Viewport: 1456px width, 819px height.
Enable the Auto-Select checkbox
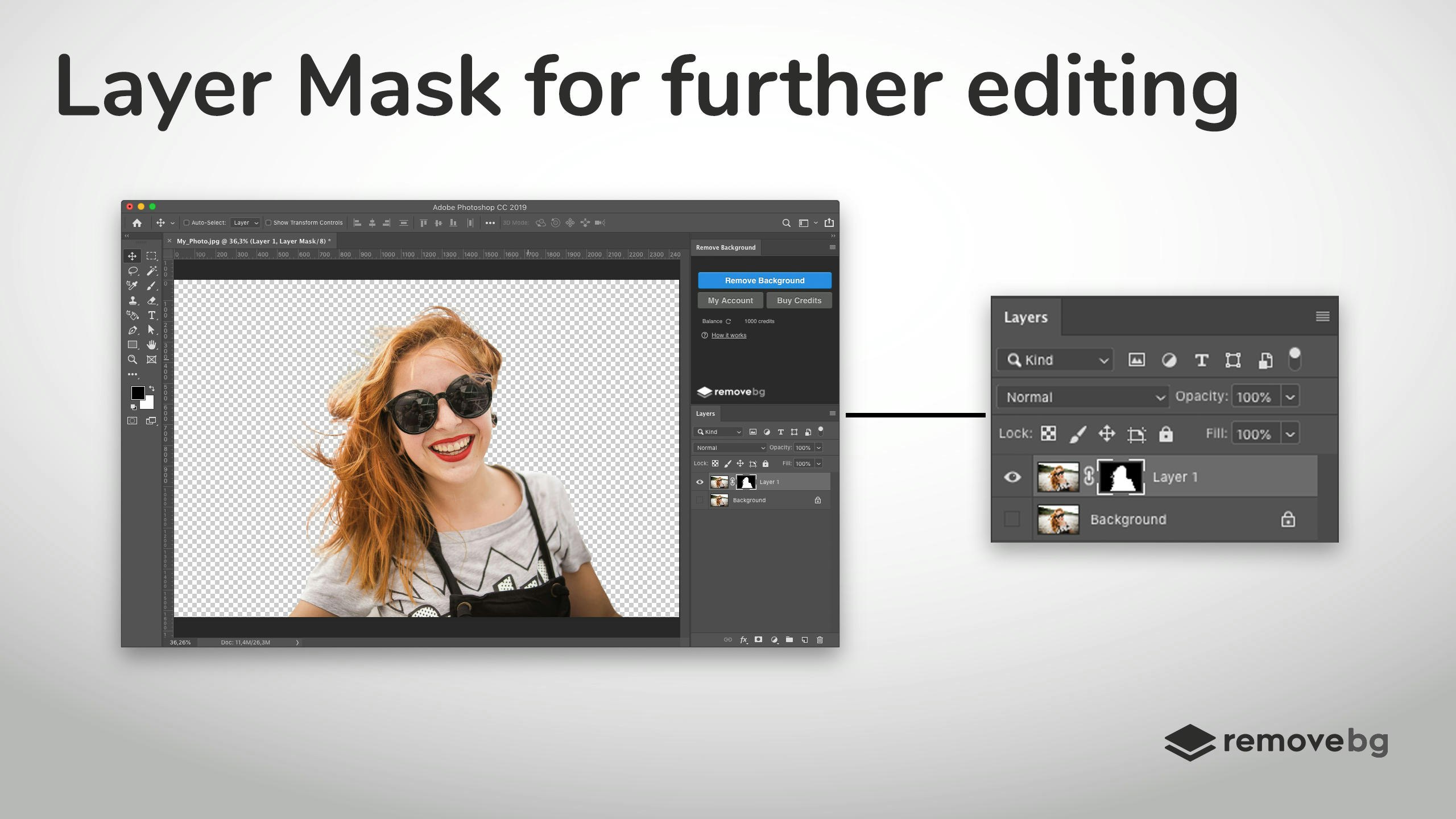coord(186,223)
